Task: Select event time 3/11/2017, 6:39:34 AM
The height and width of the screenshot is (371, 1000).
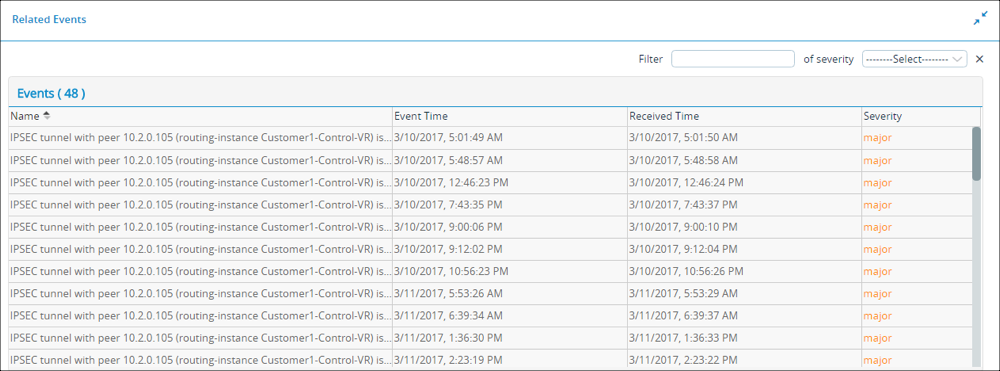Action: (x=448, y=316)
